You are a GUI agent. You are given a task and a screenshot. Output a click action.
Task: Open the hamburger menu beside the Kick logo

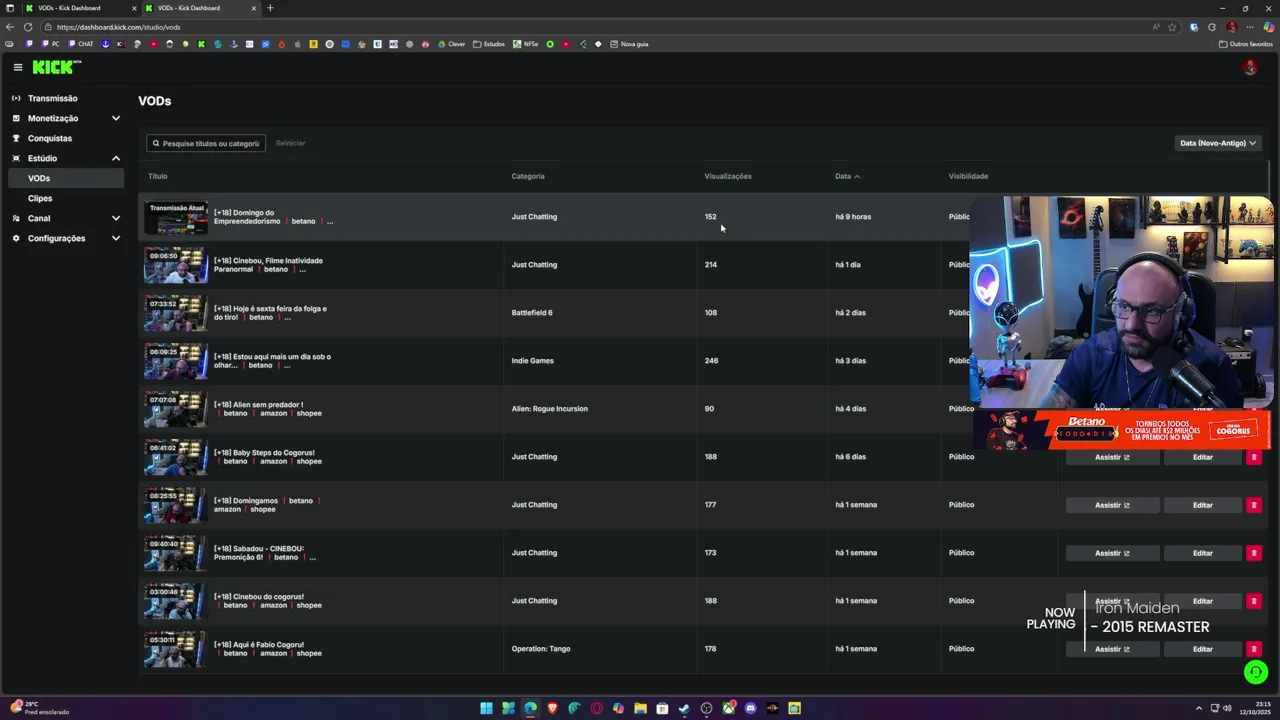point(17,67)
